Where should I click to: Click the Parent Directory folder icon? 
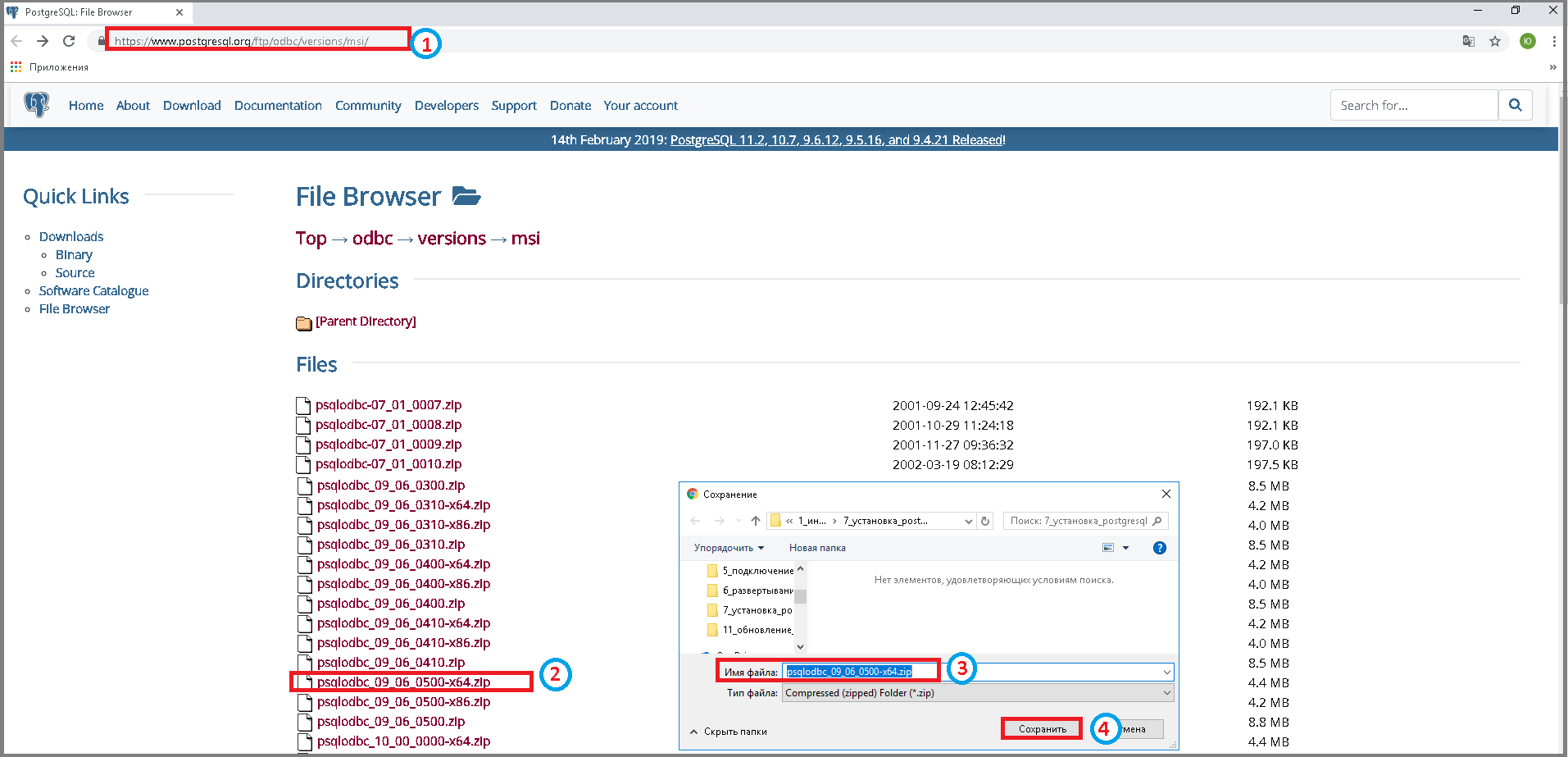point(304,322)
